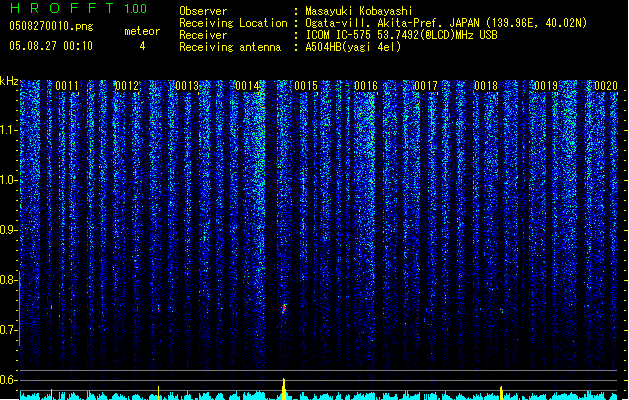Click the Receiving Location field label
The image size is (629, 400).
tap(233, 23)
